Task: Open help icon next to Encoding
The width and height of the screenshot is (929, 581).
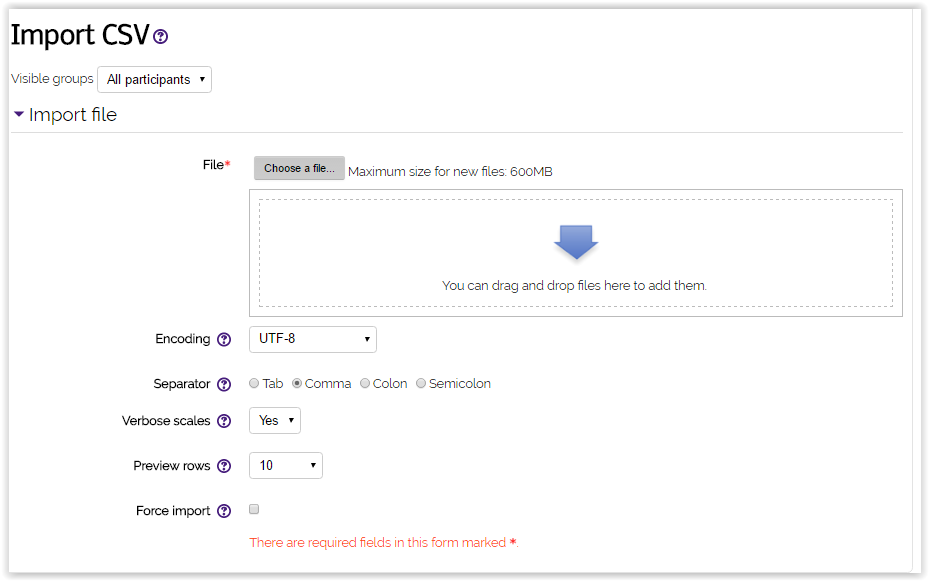Action: [x=224, y=339]
